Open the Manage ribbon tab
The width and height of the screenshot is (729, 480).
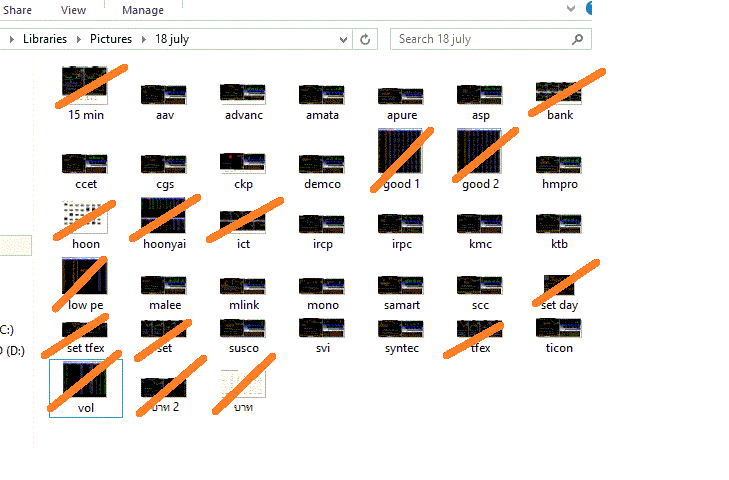coord(143,10)
